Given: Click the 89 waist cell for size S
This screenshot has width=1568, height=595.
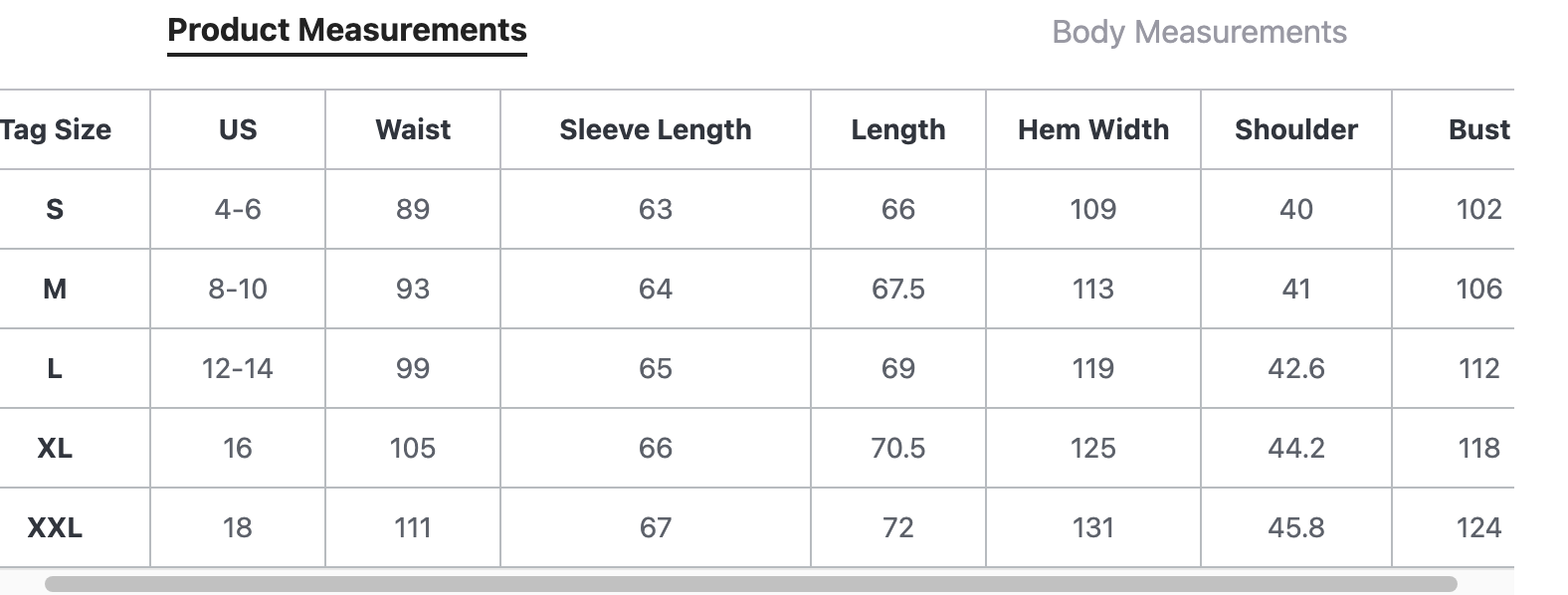Looking at the screenshot, I should pyautogui.click(x=413, y=209).
